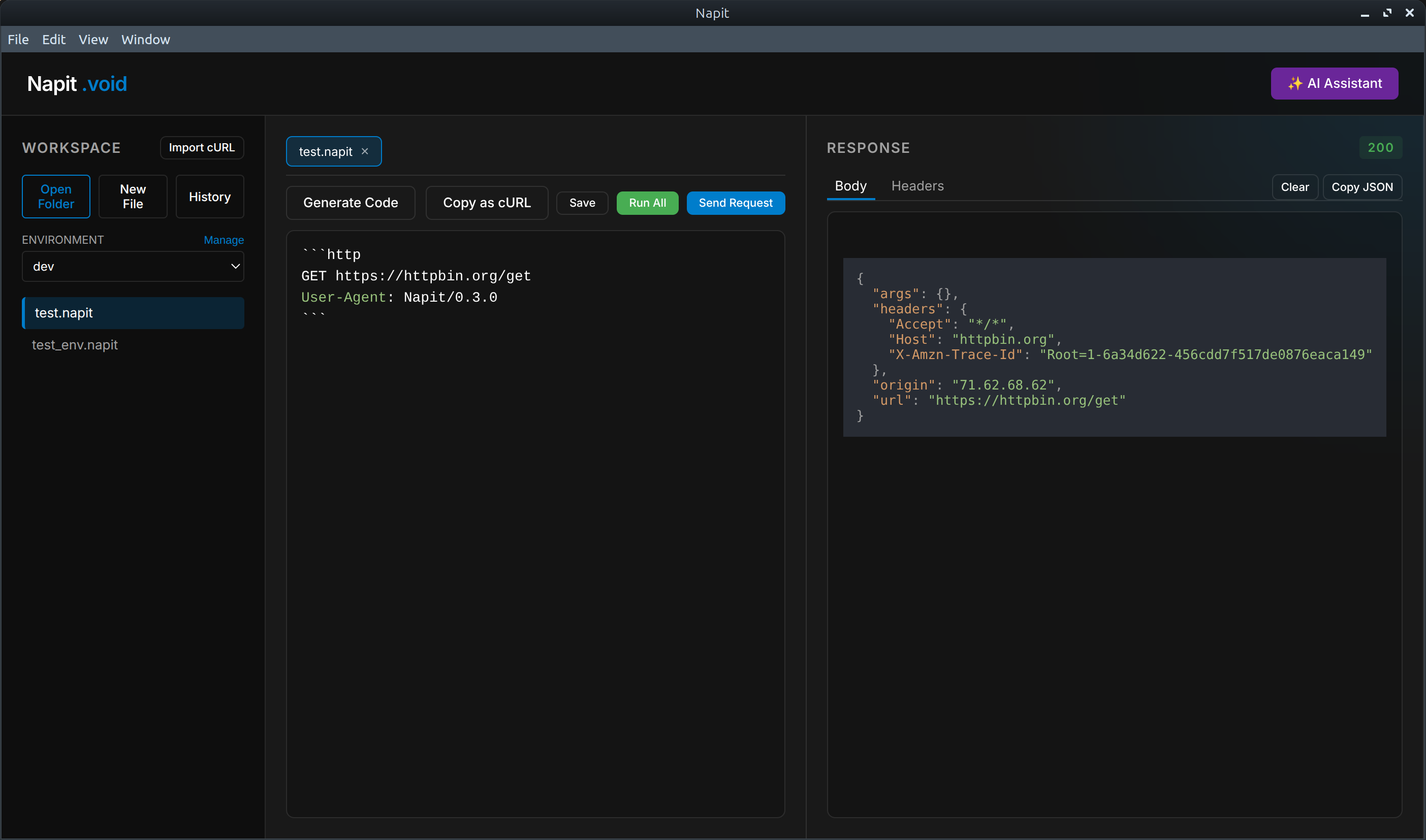Open the Window menu
The height and width of the screenshot is (840, 1426).
tap(145, 39)
